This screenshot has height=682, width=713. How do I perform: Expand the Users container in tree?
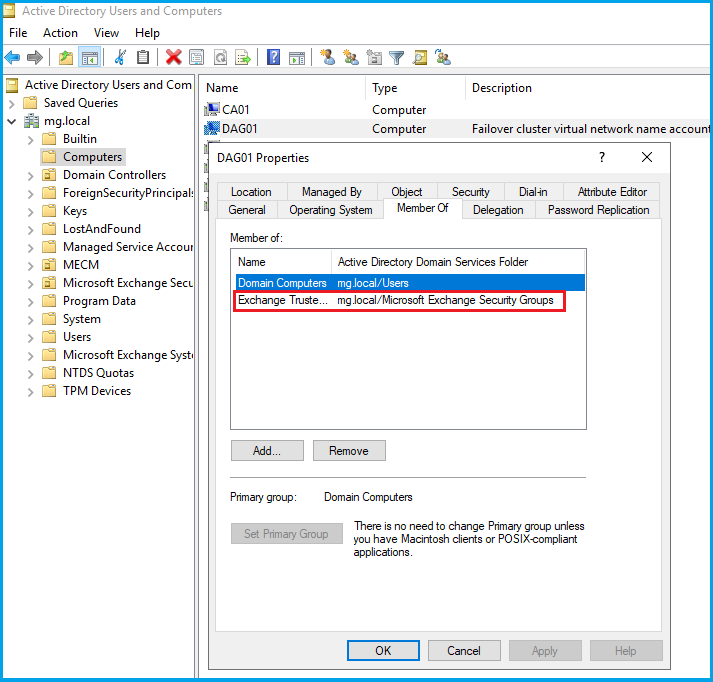(30, 337)
